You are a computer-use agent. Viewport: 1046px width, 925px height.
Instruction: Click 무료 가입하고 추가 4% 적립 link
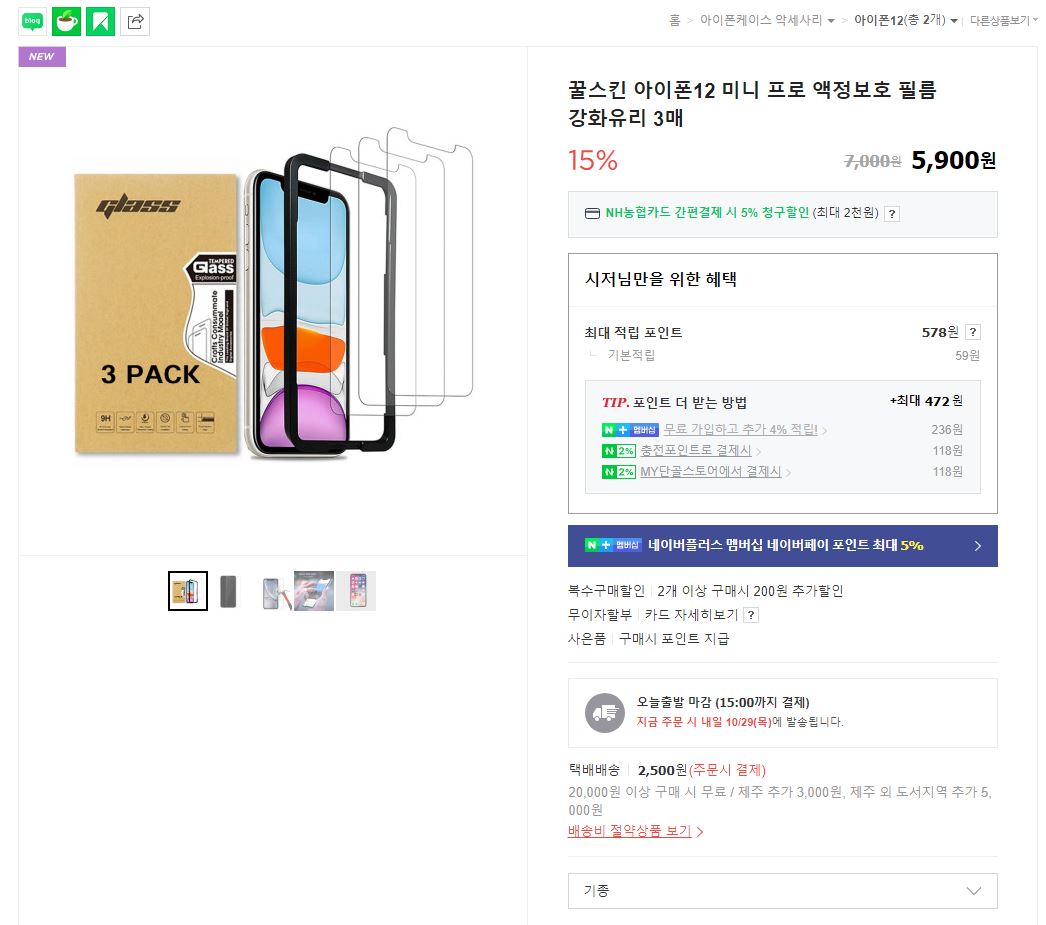(x=740, y=430)
